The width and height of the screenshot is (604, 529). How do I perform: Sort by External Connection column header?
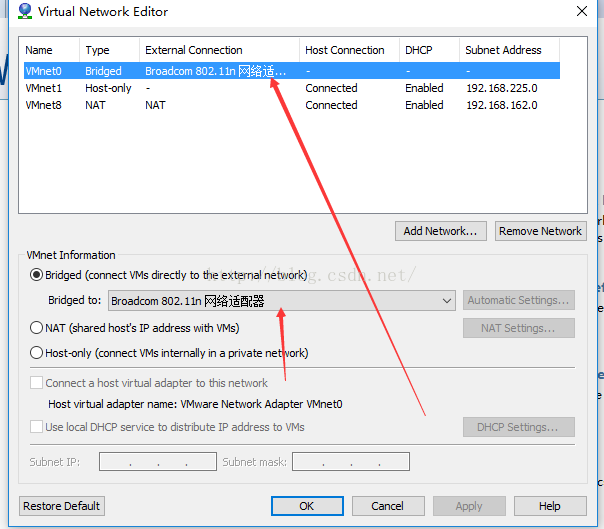click(219, 50)
